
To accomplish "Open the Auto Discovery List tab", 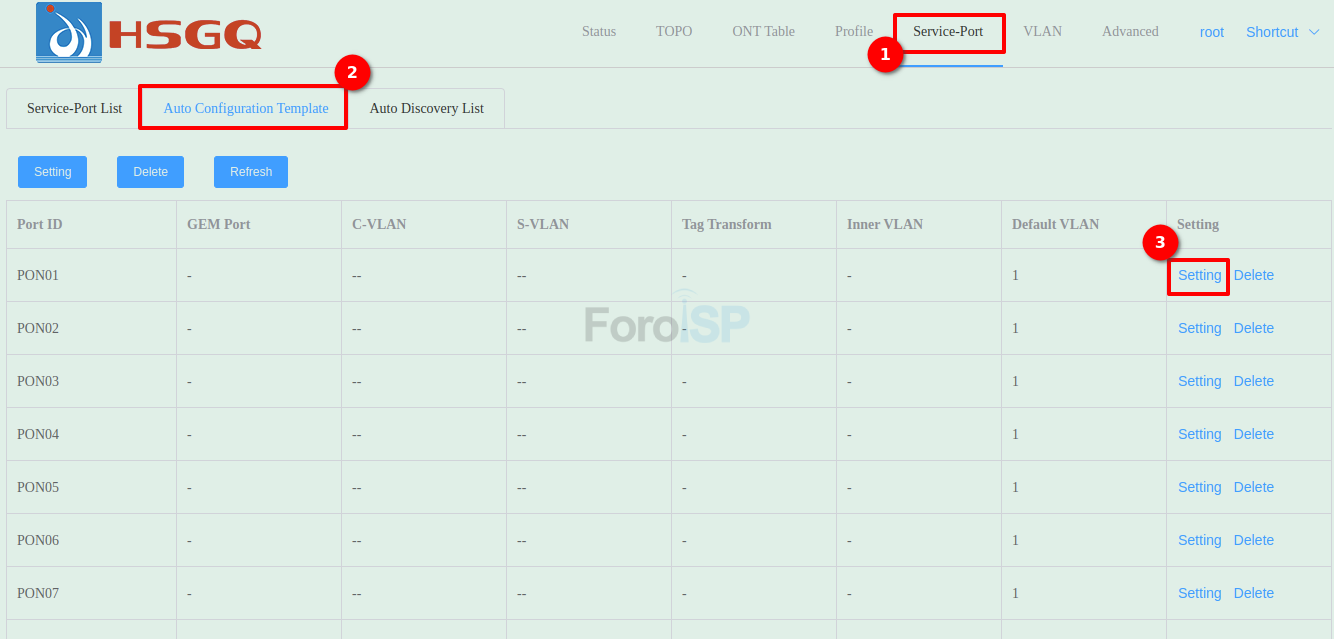I will pyautogui.click(x=427, y=108).
